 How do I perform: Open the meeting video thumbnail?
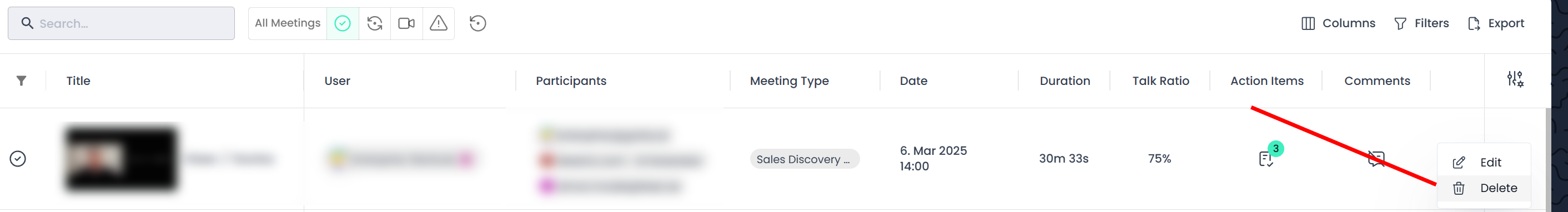click(x=121, y=158)
